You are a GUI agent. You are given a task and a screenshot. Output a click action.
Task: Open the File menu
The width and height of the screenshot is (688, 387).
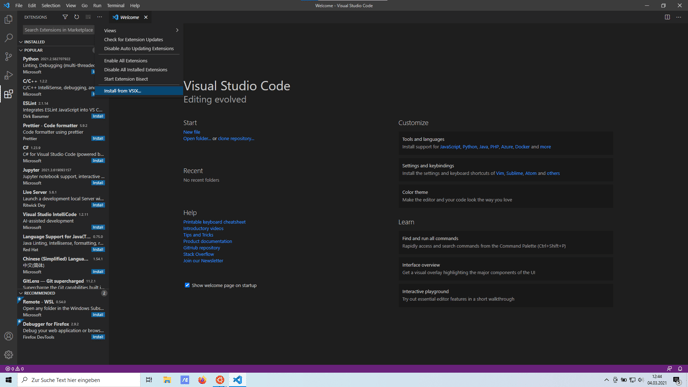[18, 6]
